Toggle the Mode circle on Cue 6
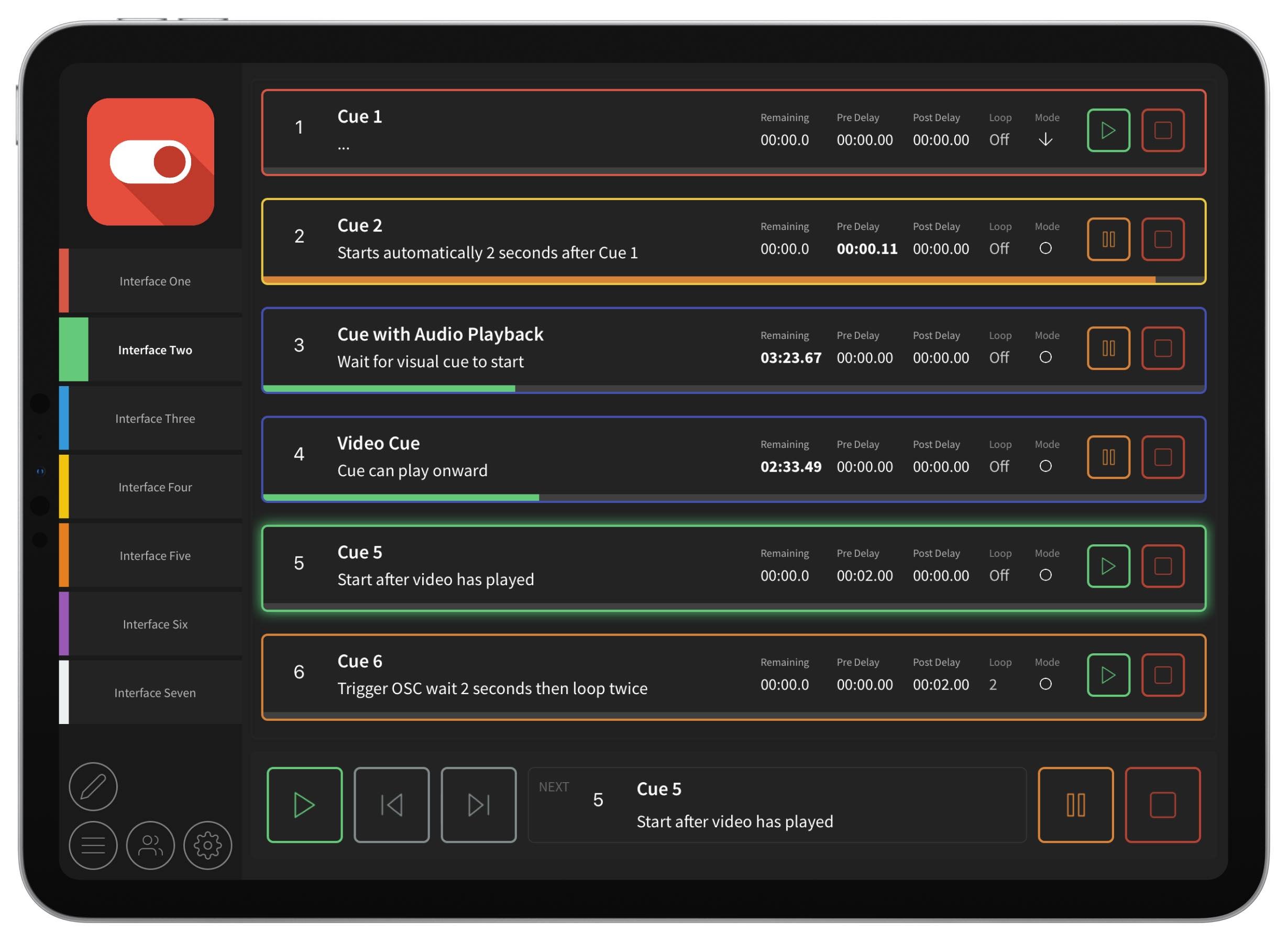1288x943 pixels. tap(1045, 684)
